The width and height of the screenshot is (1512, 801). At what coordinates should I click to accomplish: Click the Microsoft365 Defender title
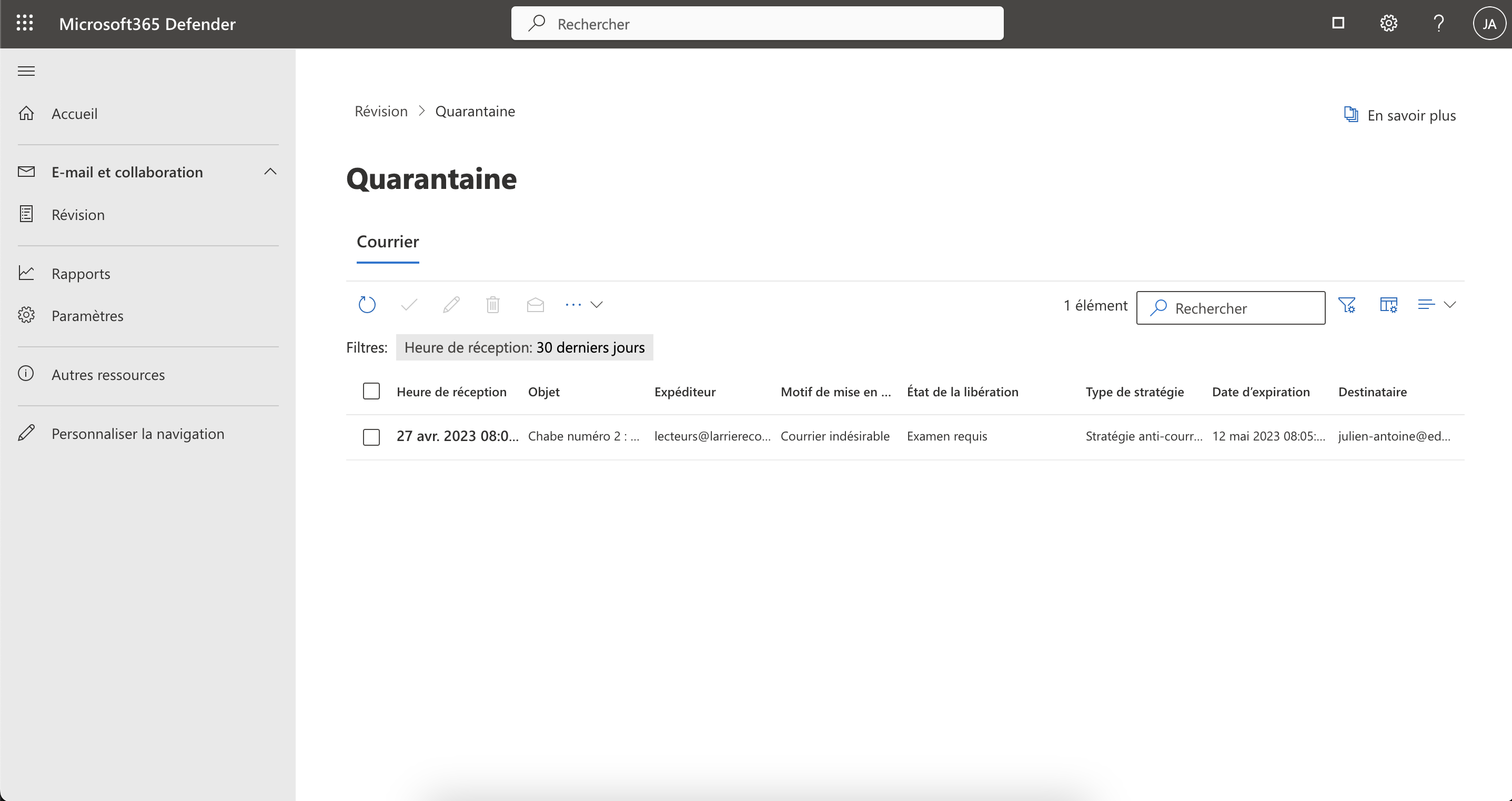point(147,24)
